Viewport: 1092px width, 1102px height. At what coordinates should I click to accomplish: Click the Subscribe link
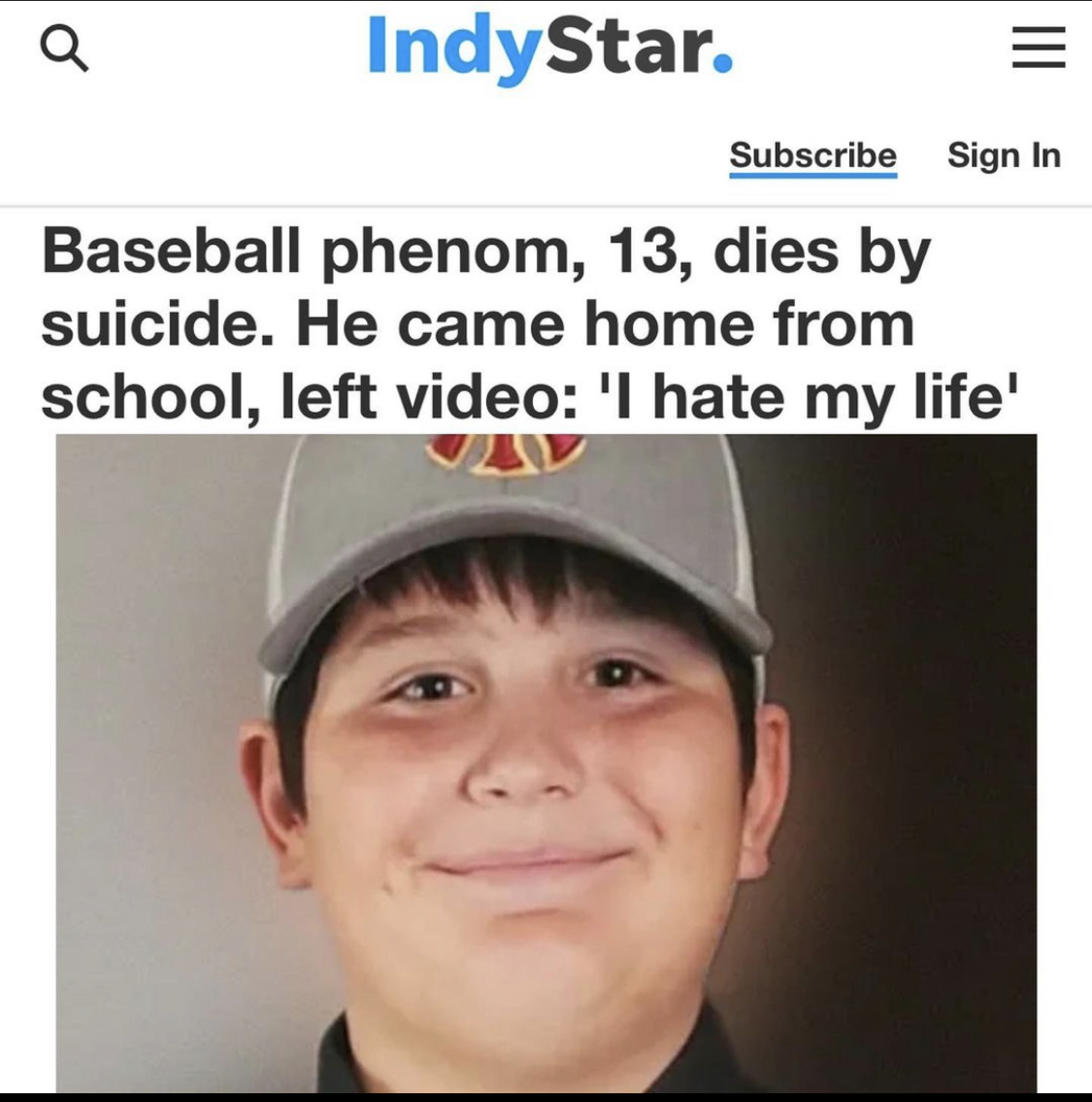tap(813, 155)
